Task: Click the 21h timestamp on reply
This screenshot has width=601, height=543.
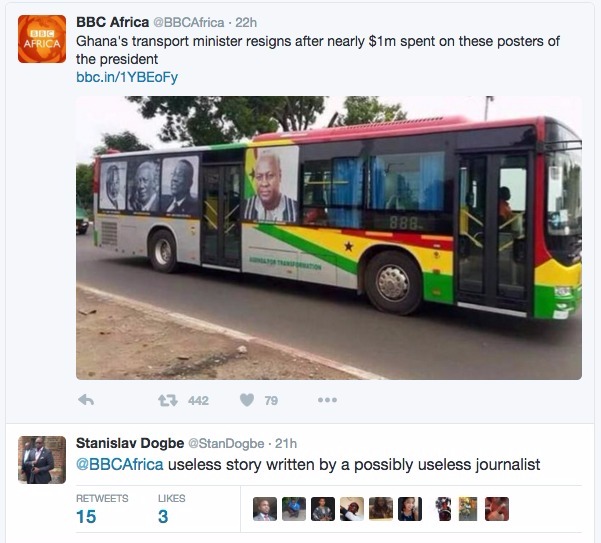Action: [286, 444]
